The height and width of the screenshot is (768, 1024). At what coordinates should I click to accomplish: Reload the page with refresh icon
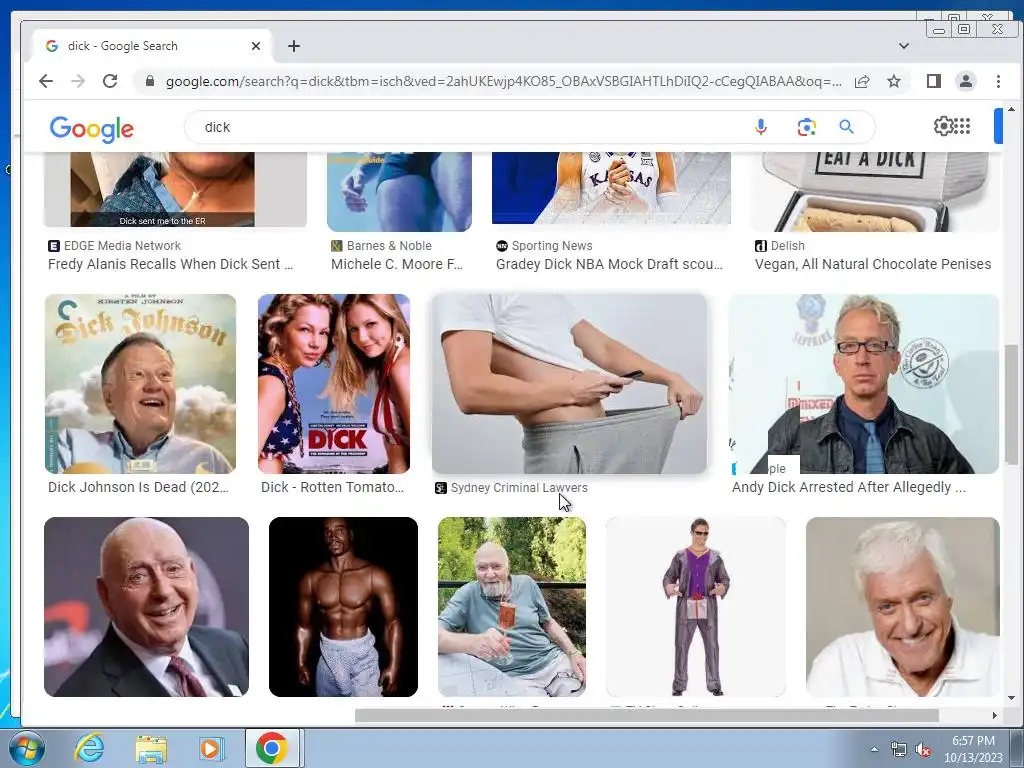click(x=110, y=81)
